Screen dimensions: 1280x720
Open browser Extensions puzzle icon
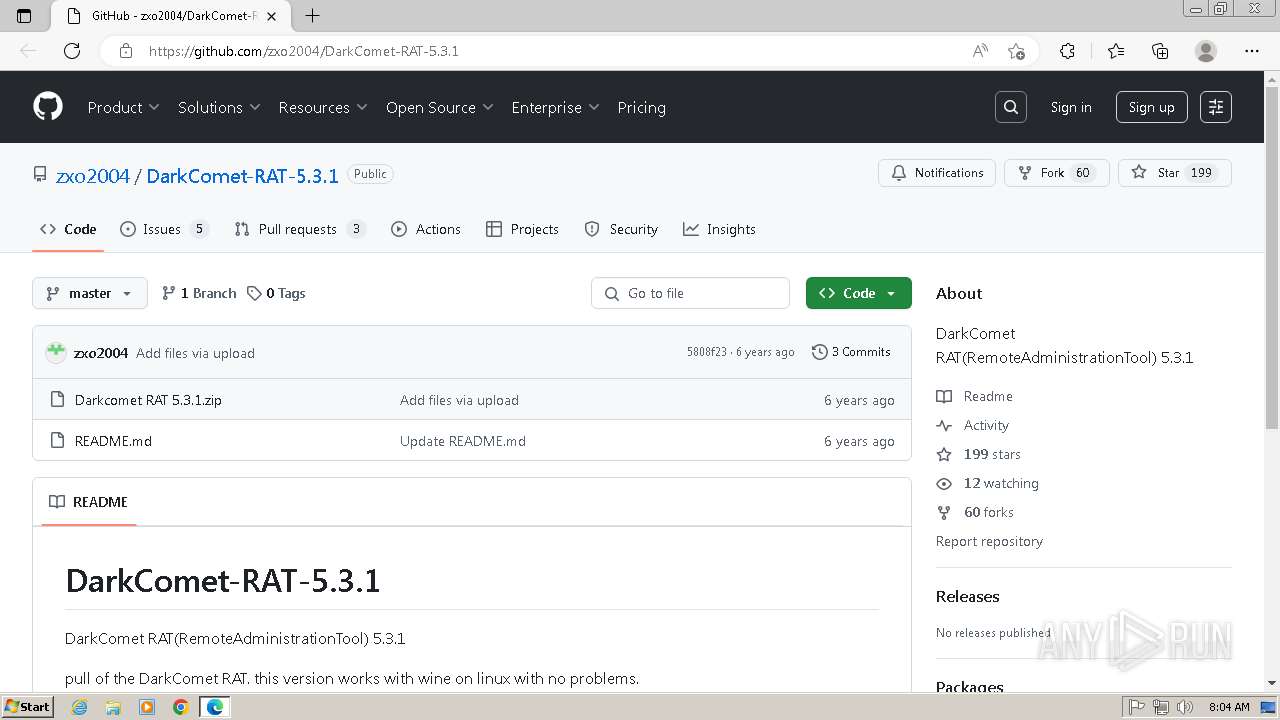point(1067,51)
